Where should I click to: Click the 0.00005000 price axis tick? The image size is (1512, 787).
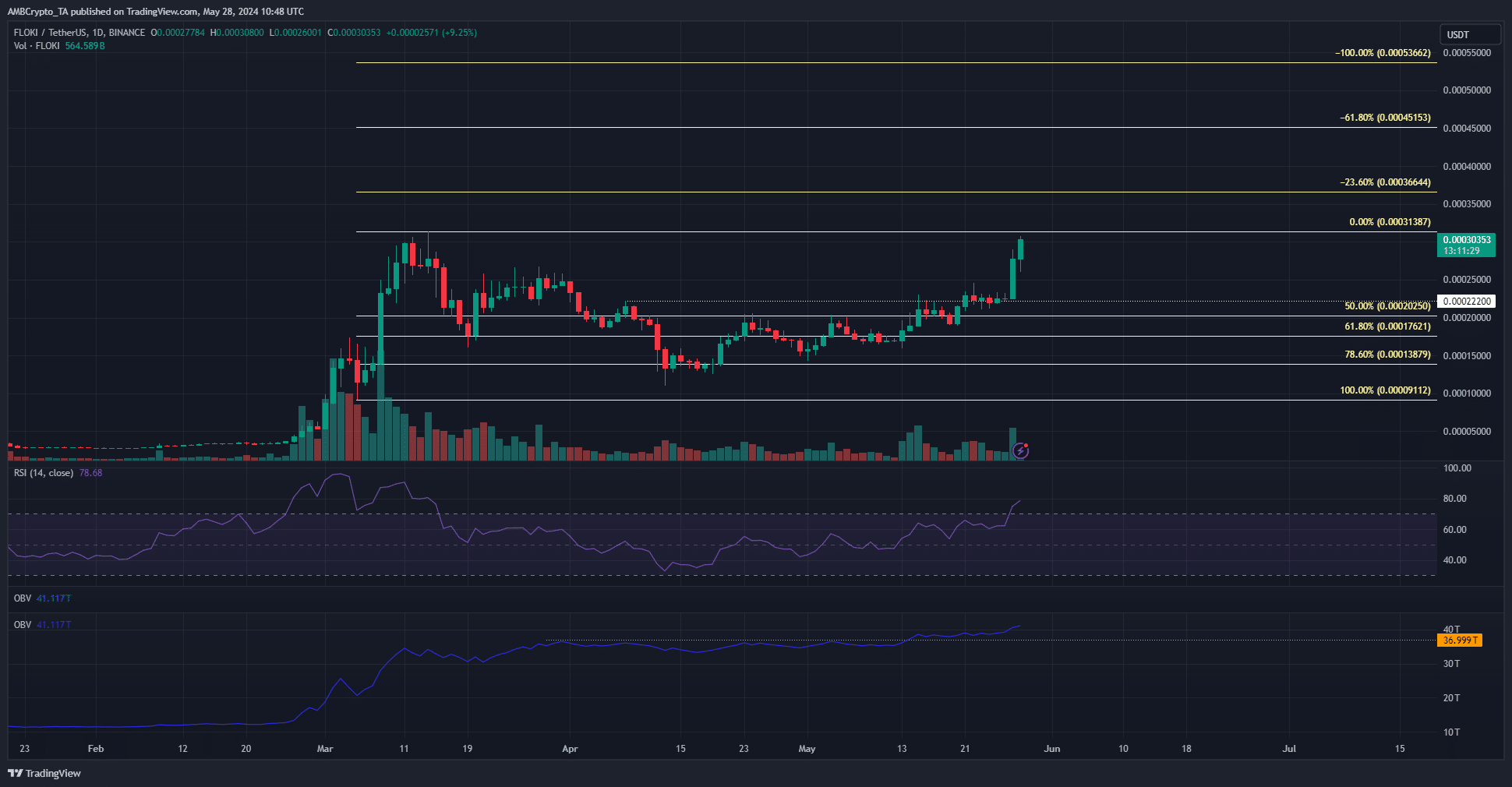click(x=1467, y=432)
